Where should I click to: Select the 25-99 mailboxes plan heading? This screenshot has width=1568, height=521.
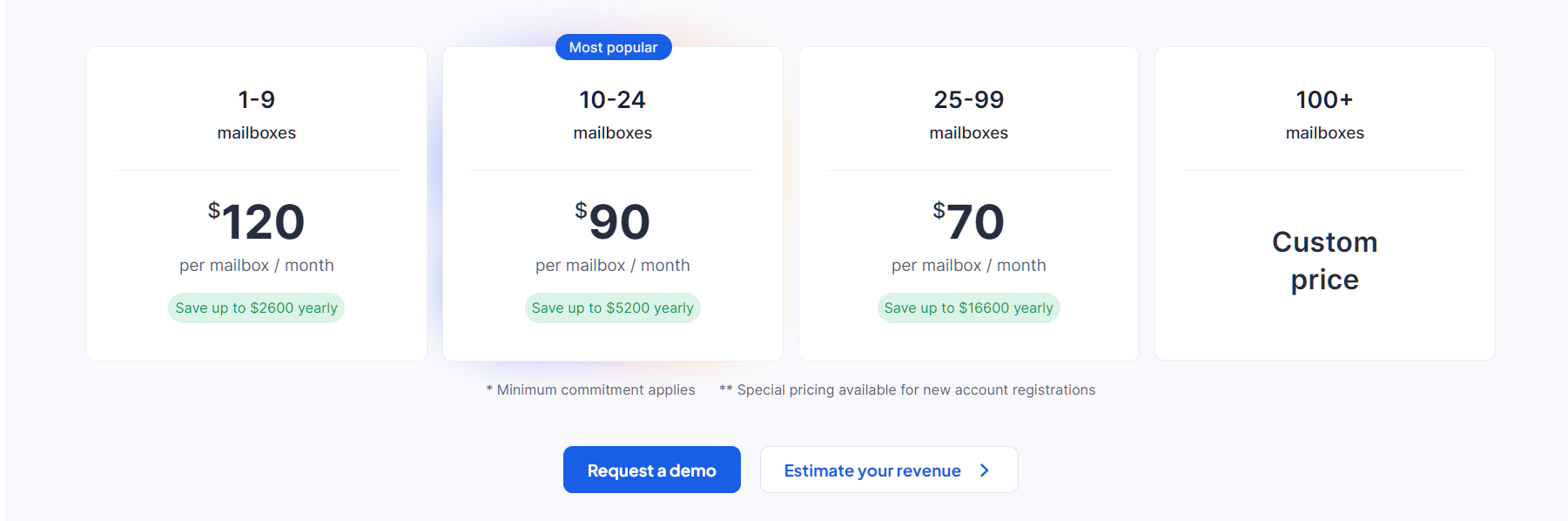[x=968, y=100]
